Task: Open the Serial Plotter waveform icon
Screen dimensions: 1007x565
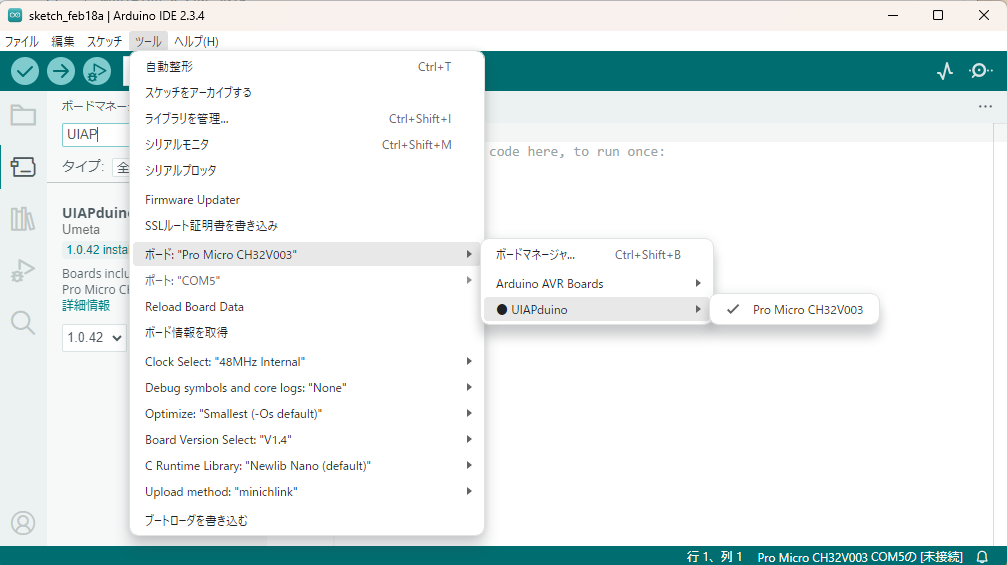Action: 945,71
